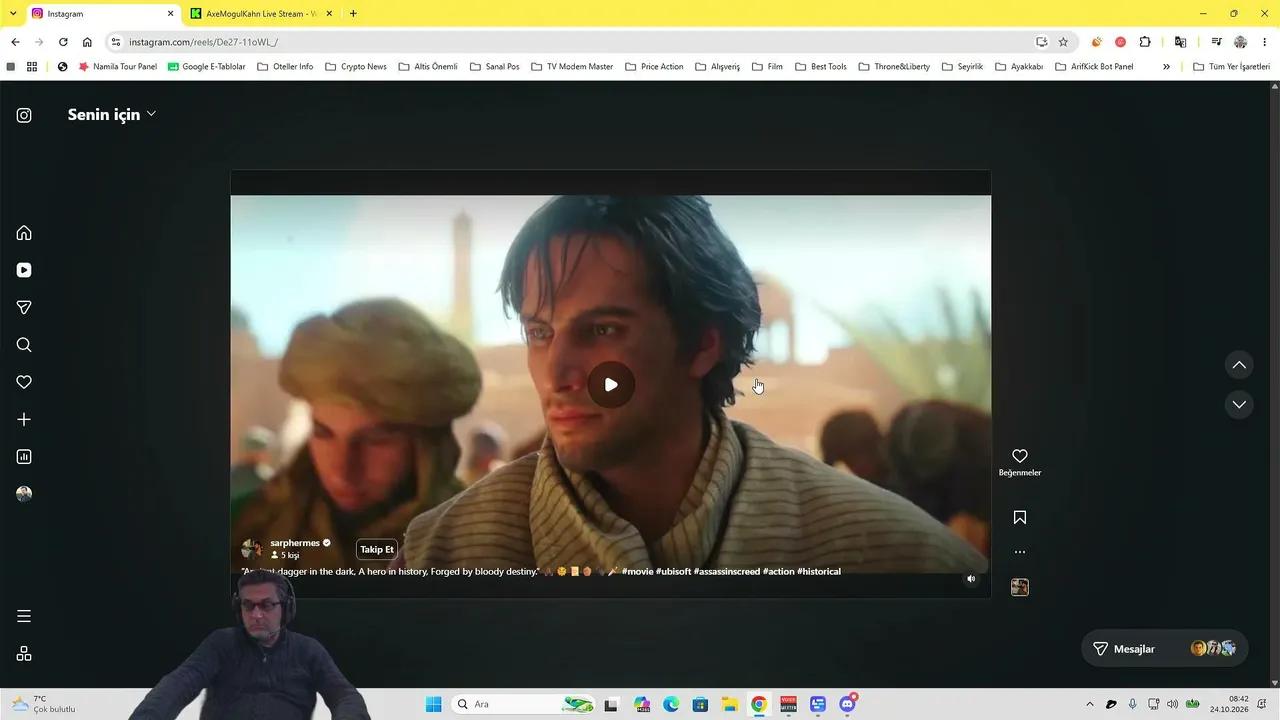Expand the Senin için dropdown
The image size is (1280, 720).
click(111, 114)
